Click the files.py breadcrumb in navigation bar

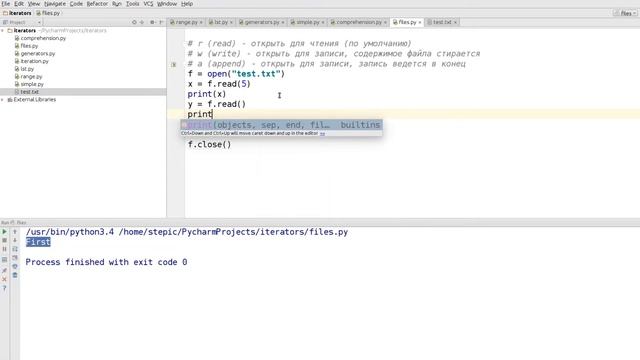48,13
